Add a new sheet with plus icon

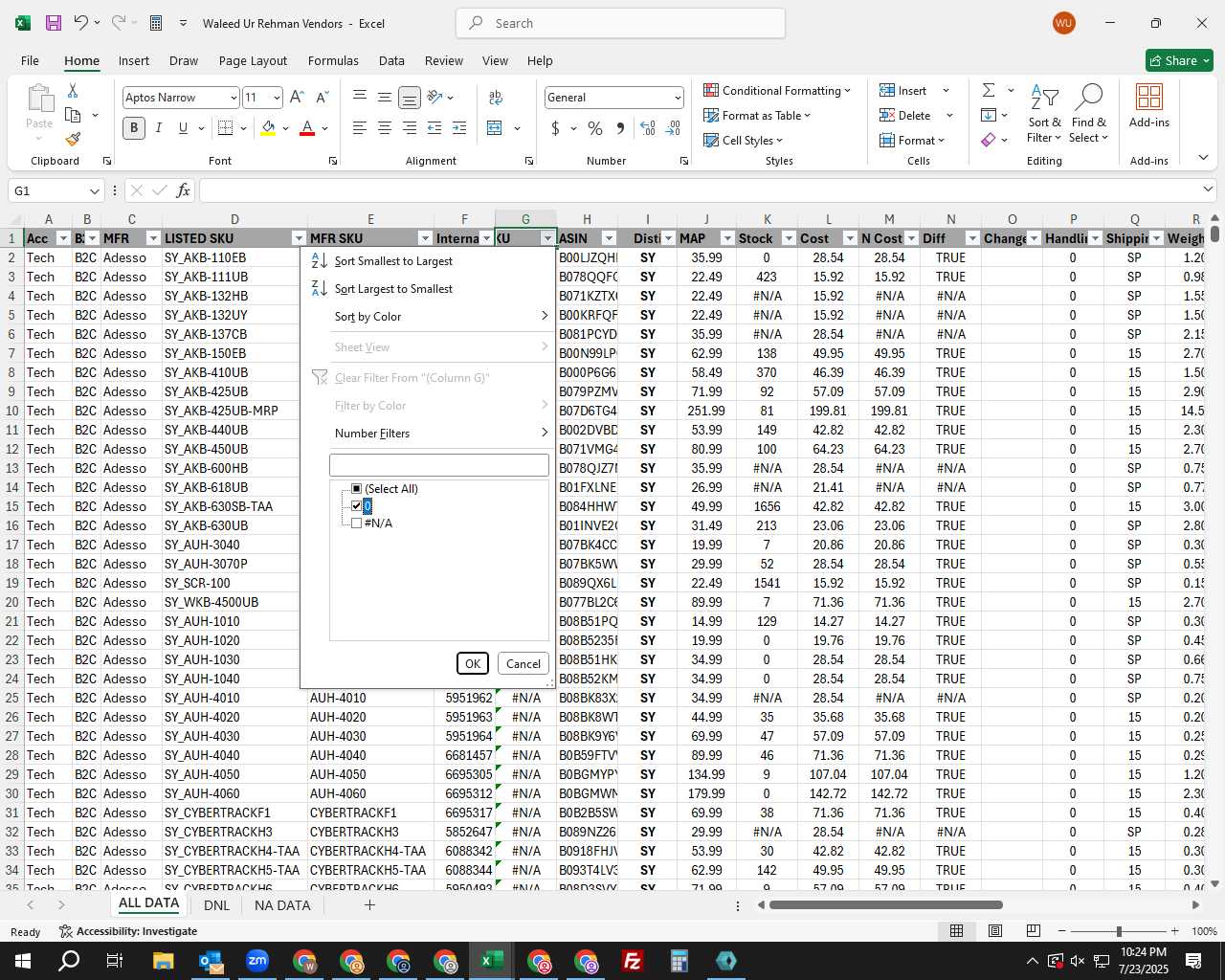(369, 905)
